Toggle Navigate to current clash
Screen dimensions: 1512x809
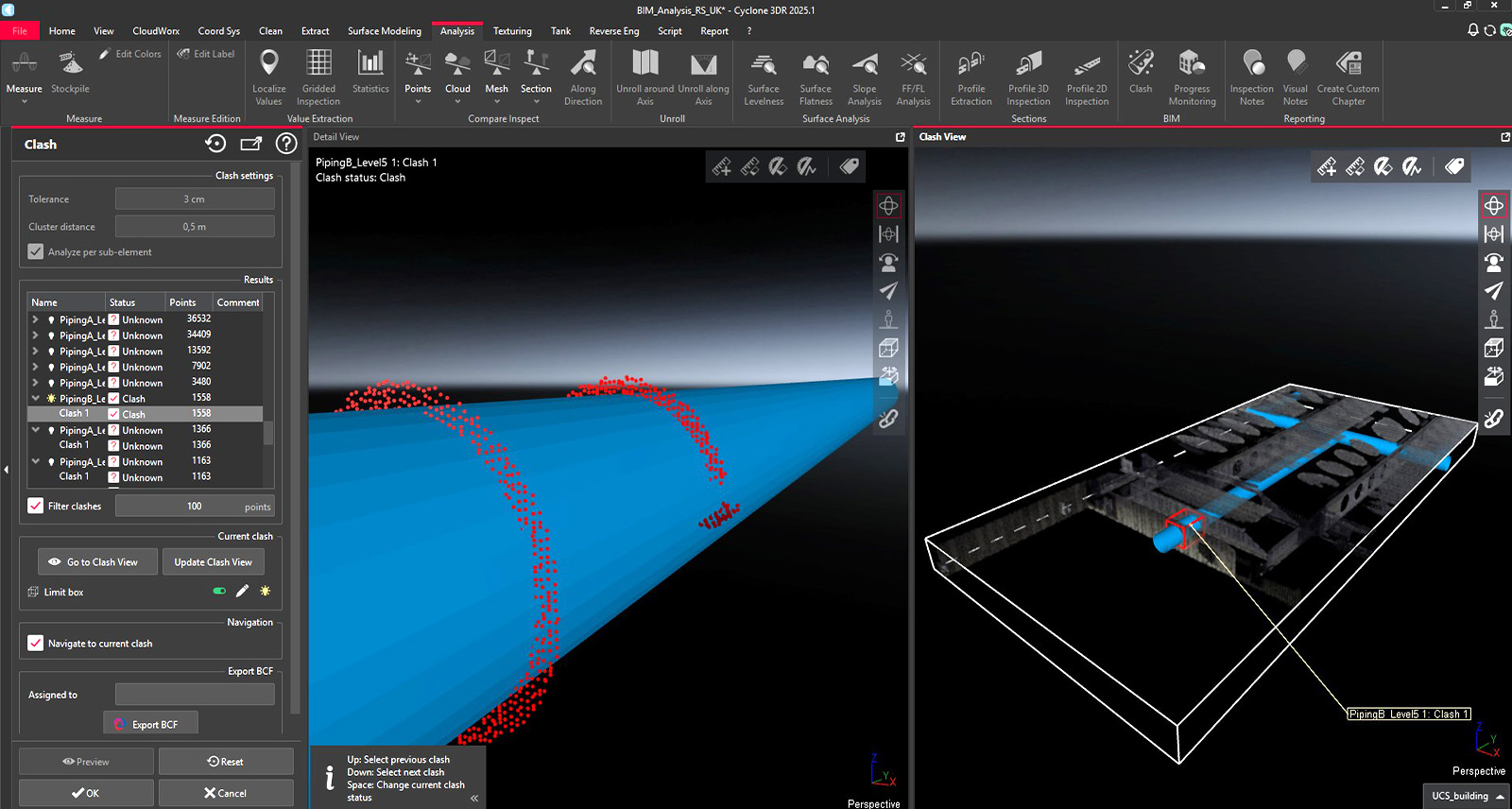pos(36,643)
